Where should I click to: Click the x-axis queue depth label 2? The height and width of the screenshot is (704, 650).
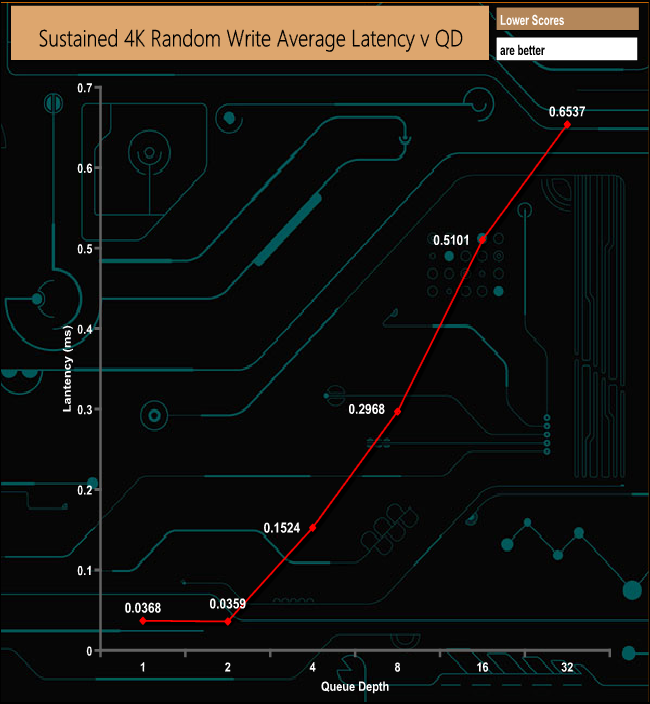tap(228, 667)
